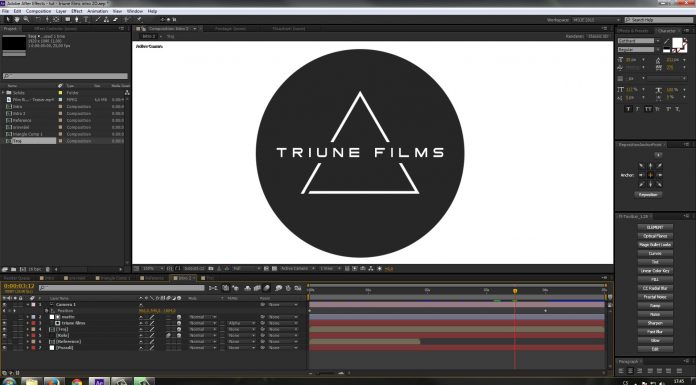Select the Puppet Pin tool
696x385 pixels.
139,20
